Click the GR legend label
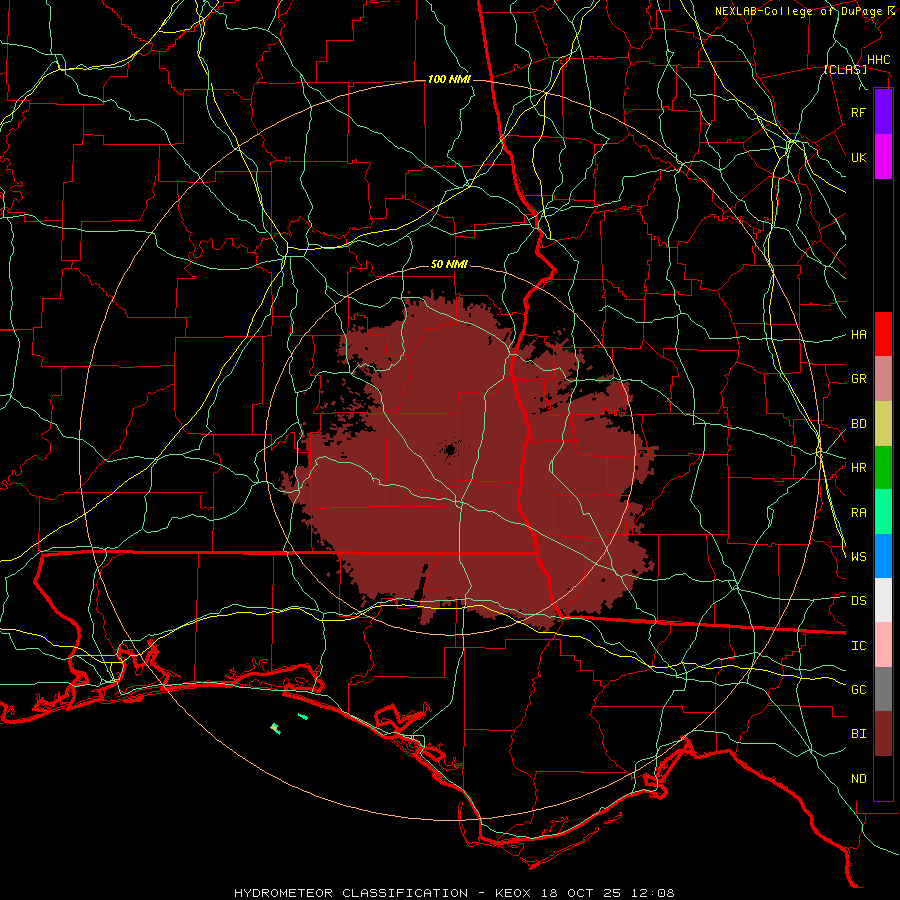Viewport: 900px width, 900px height. (858, 379)
